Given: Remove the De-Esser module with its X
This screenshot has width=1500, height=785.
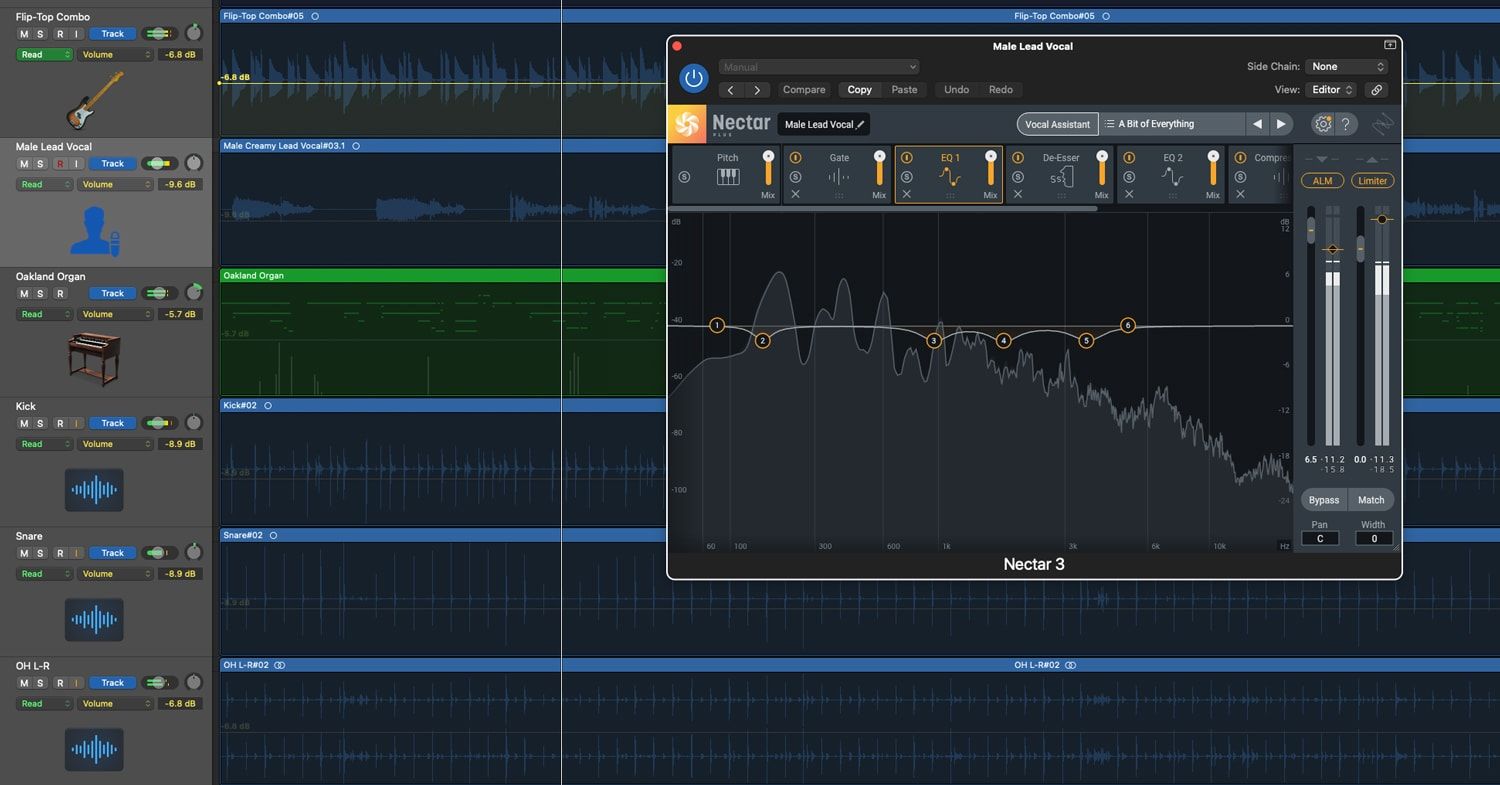Looking at the screenshot, I should 1018,194.
